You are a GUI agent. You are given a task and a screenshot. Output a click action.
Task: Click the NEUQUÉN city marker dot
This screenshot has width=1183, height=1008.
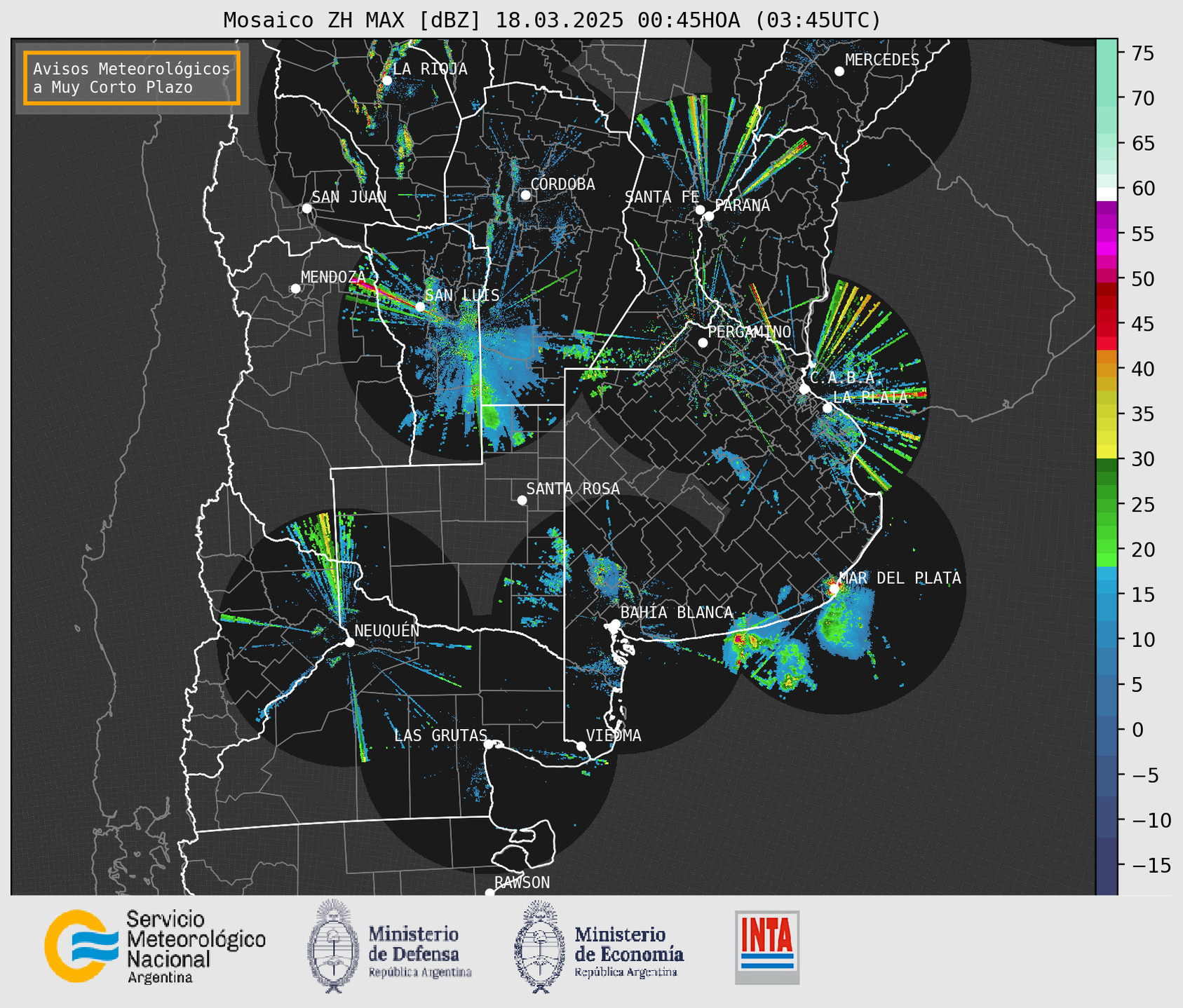click(x=349, y=642)
